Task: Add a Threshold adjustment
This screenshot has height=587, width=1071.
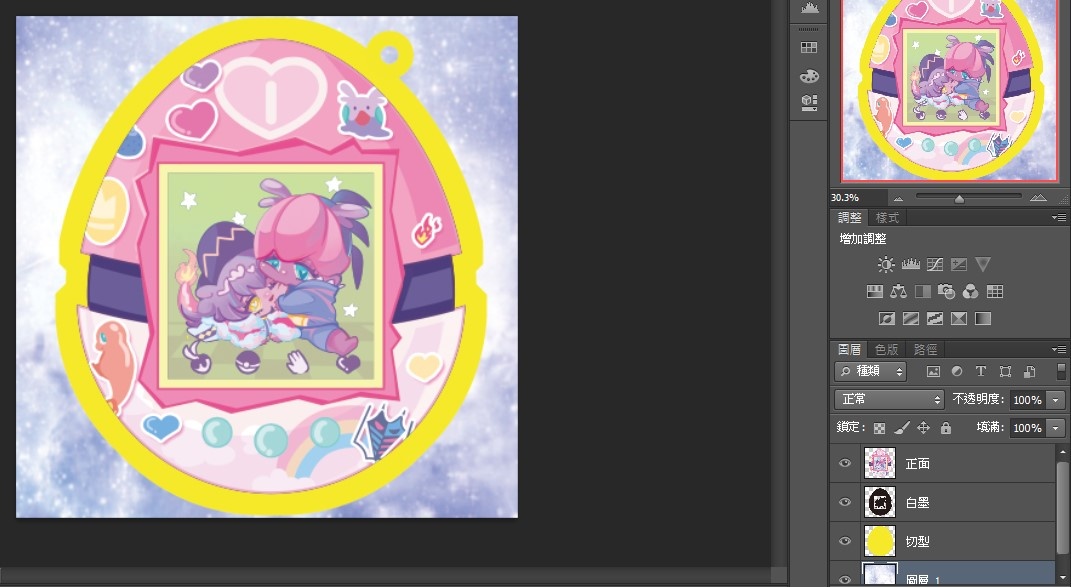Action: pyautogui.click(x=934, y=318)
